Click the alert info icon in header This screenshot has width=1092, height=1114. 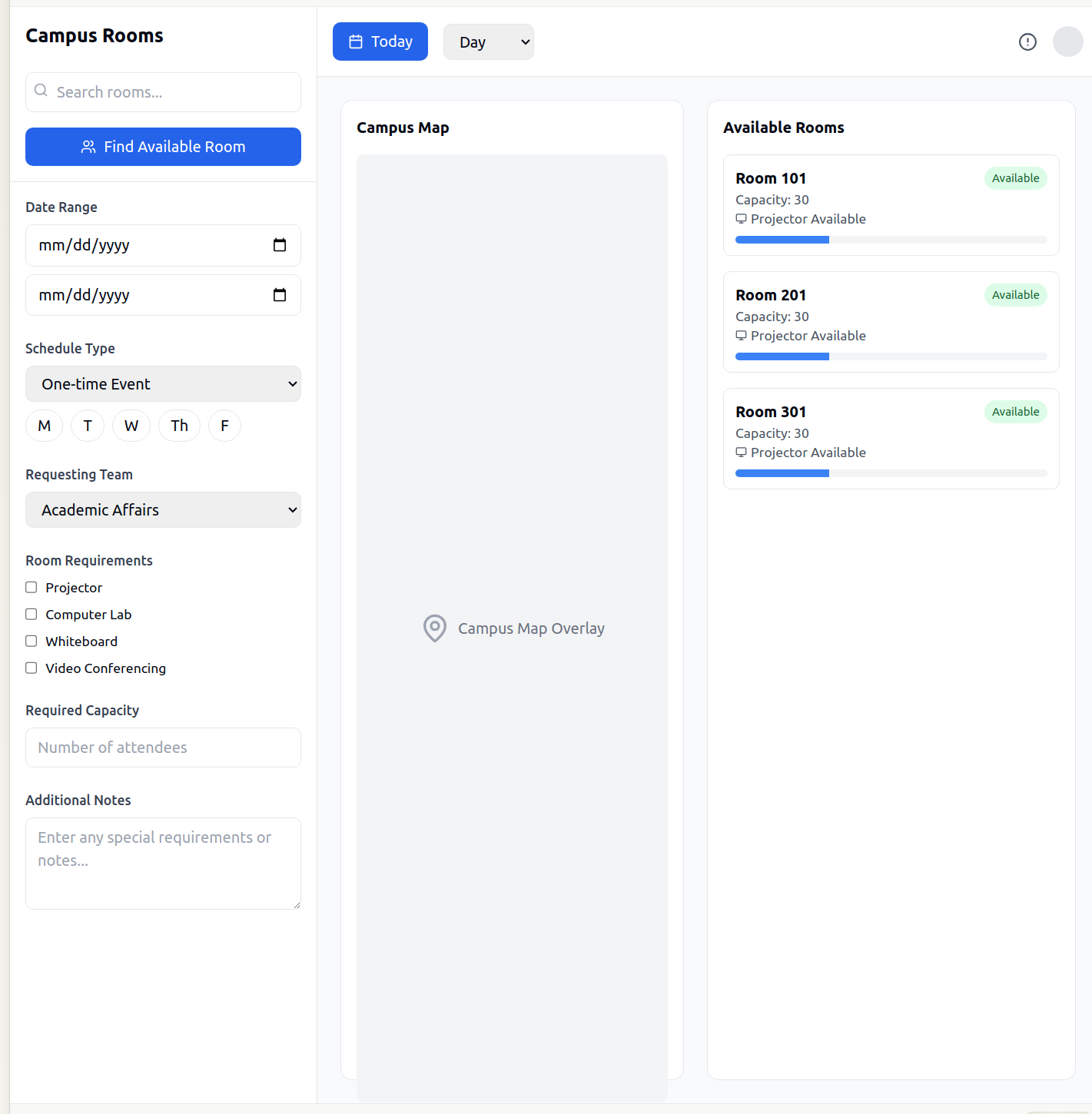1027,42
